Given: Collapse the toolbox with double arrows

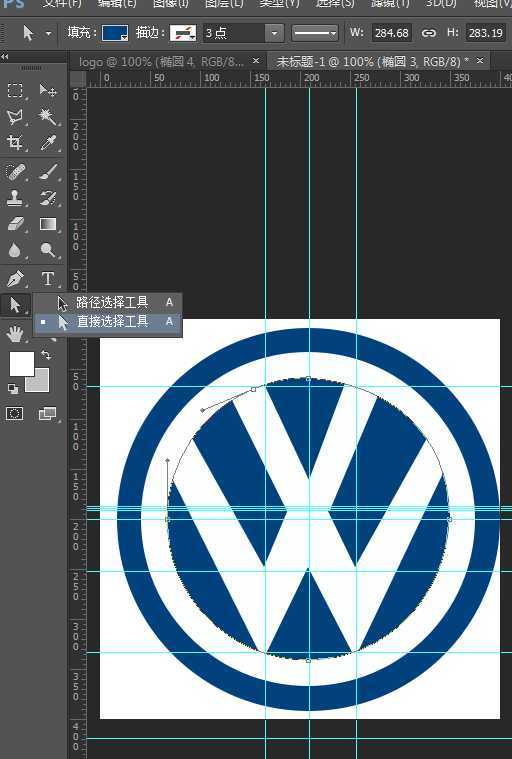Looking at the screenshot, I should pos(4,57).
